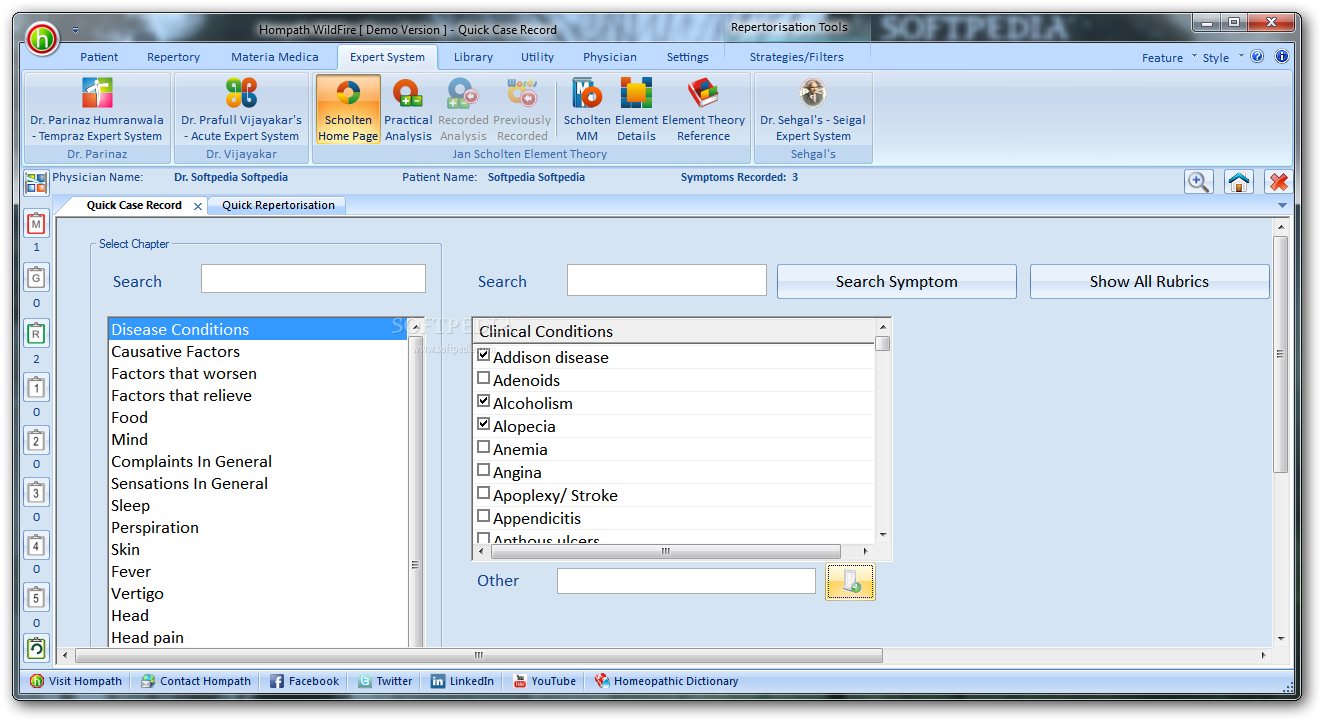Click the info icon at top right

coord(1281,57)
